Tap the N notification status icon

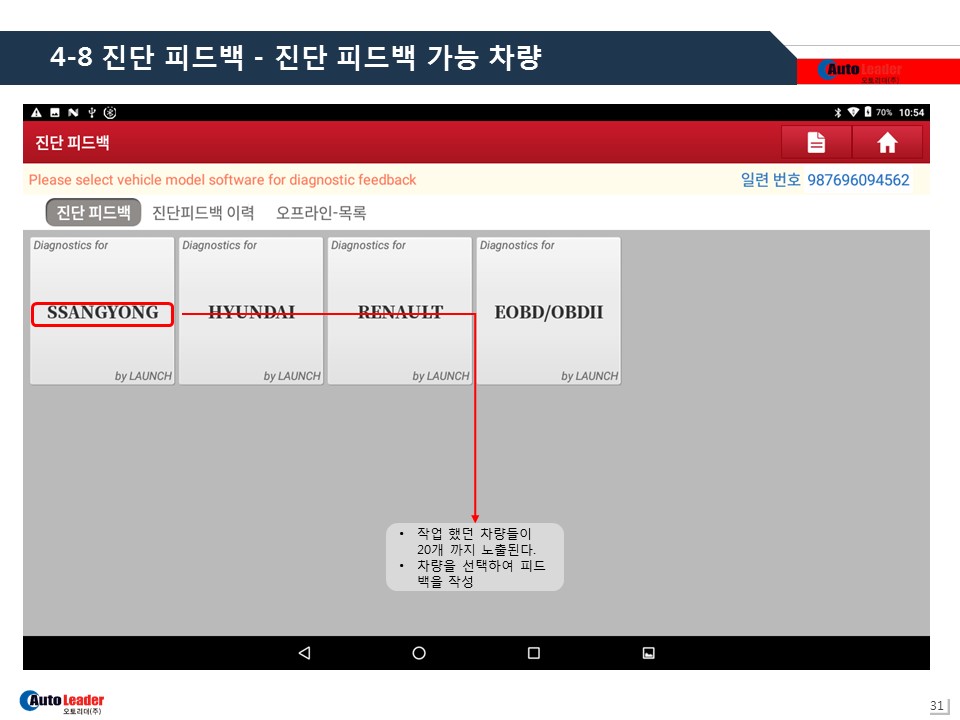pos(73,113)
